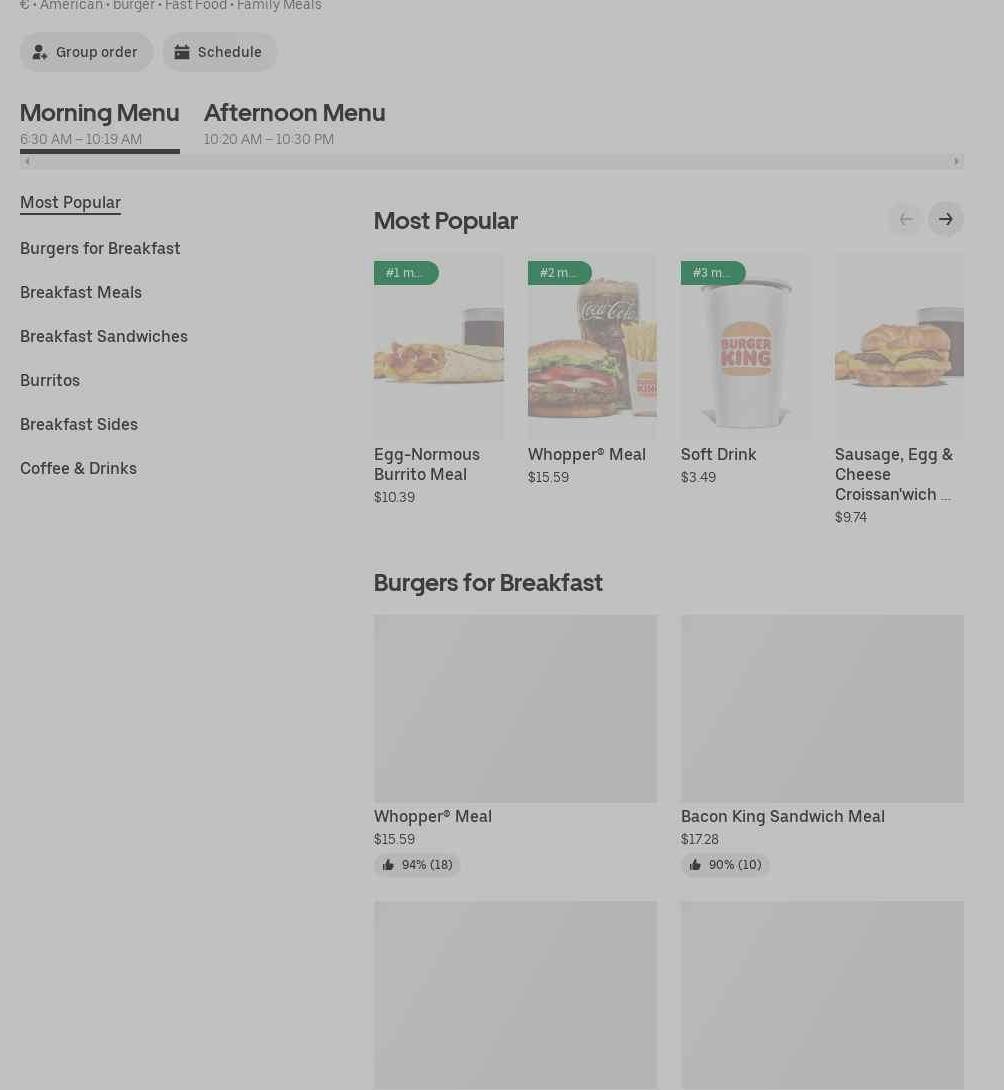
Task: Navigate to the Burritos category
Action: click(50, 380)
